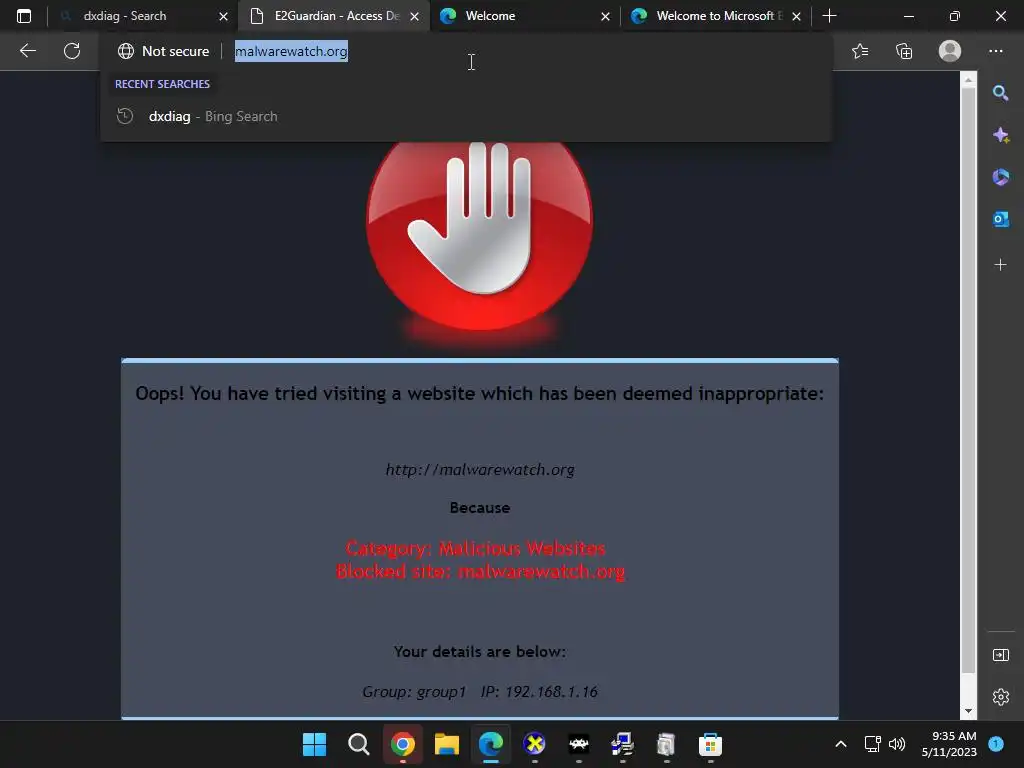Hide the sidebar with the panel icon

click(1000, 655)
